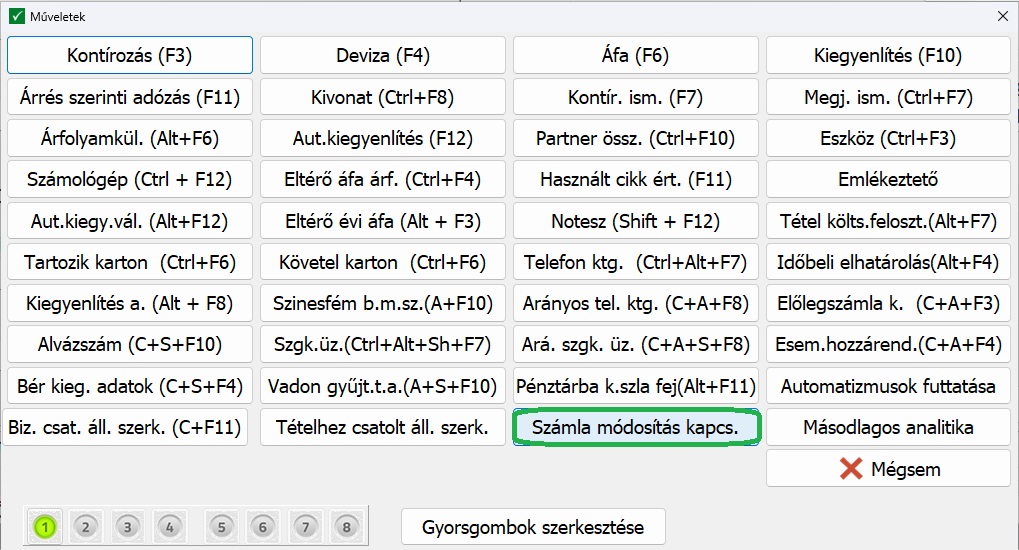Image resolution: width=1019 pixels, height=550 pixels.
Task: Open Gyorsgombok szerkesztése editor
Action: pyautogui.click(x=533, y=526)
